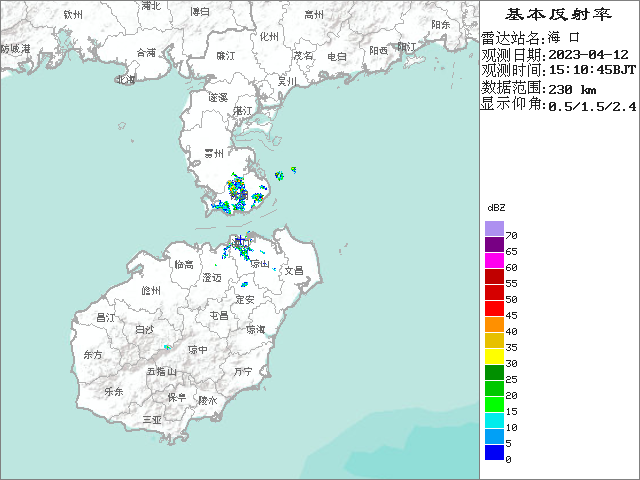Click the orange dBZ legend swatch
The width and height of the screenshot is (640, 480).
(x=494, y=324)
